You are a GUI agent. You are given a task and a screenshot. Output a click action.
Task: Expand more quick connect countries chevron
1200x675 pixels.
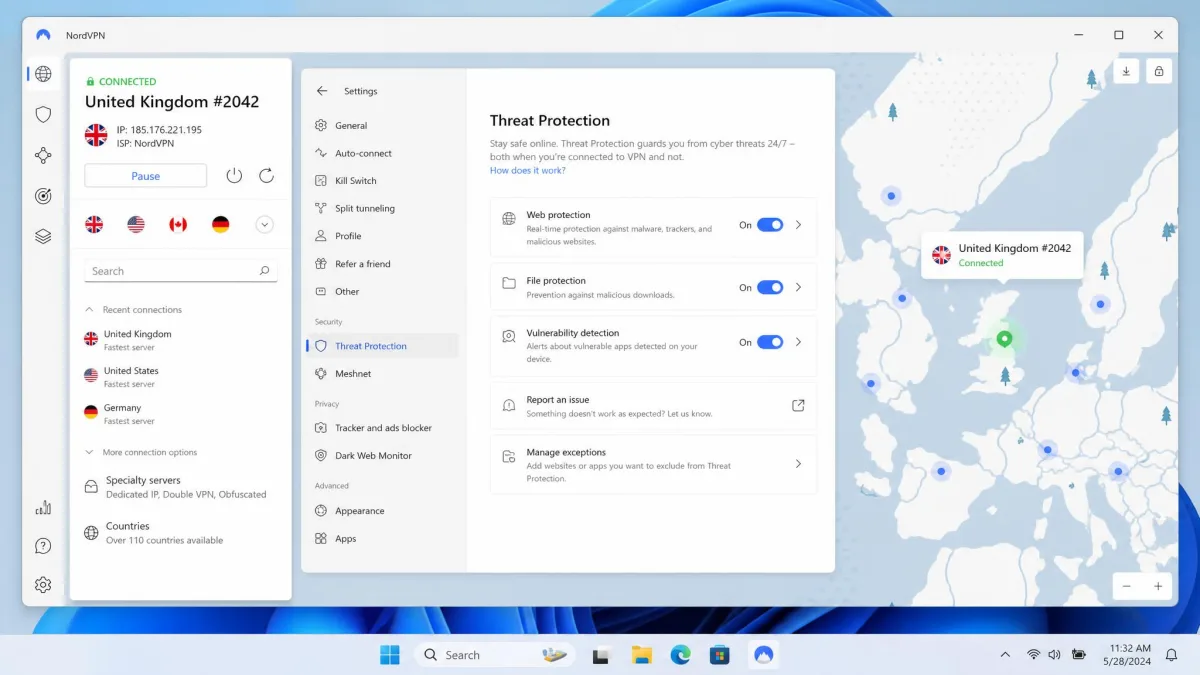(x=264, y=225)
